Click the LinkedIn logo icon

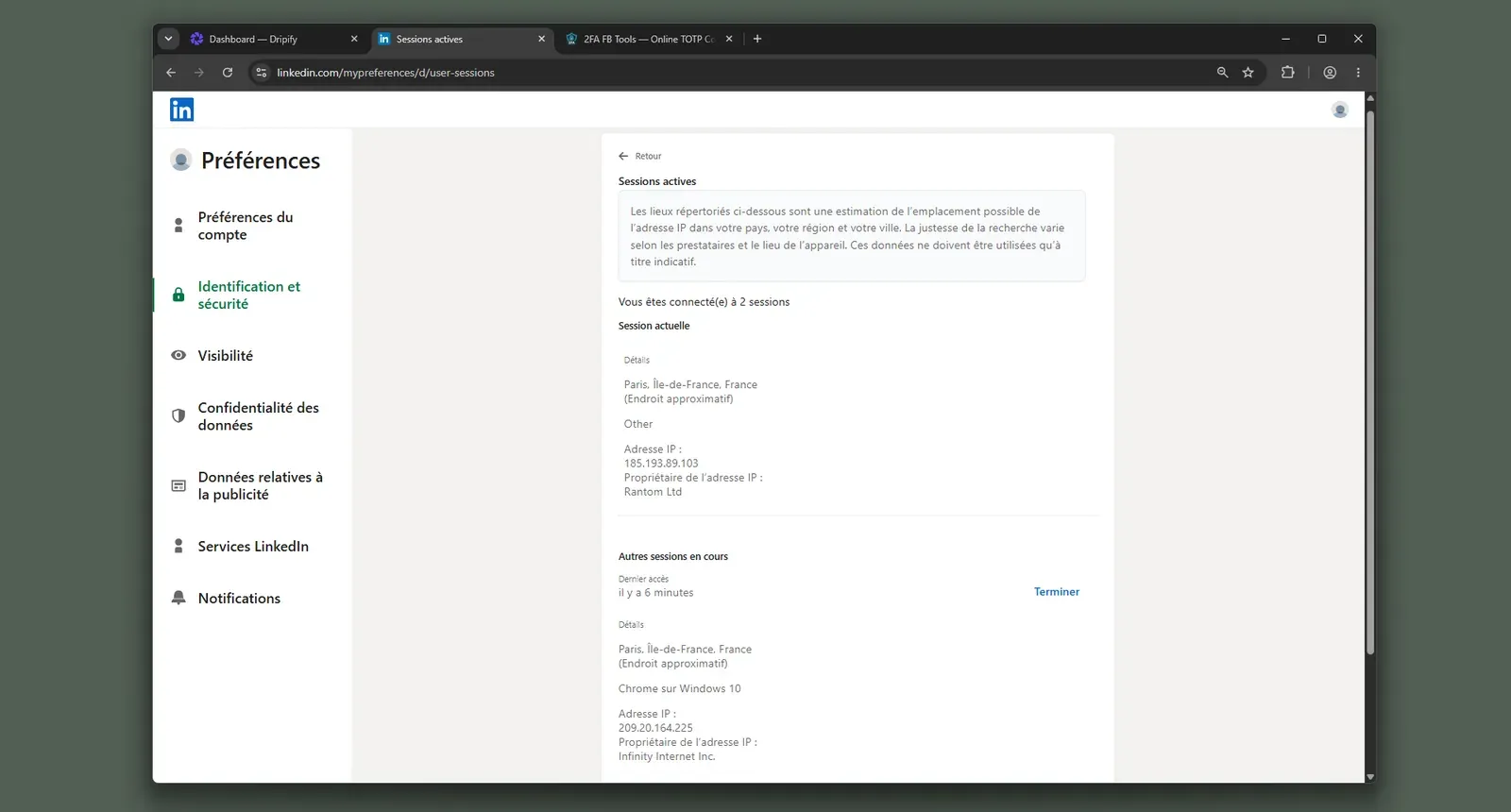coord(181,110)
